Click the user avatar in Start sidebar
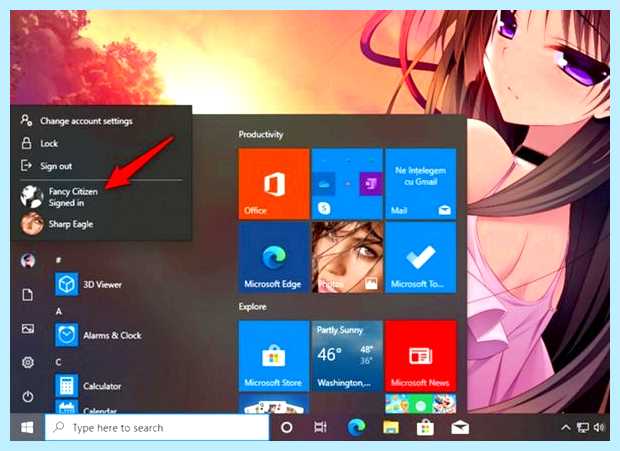 [x=28, y=260]
